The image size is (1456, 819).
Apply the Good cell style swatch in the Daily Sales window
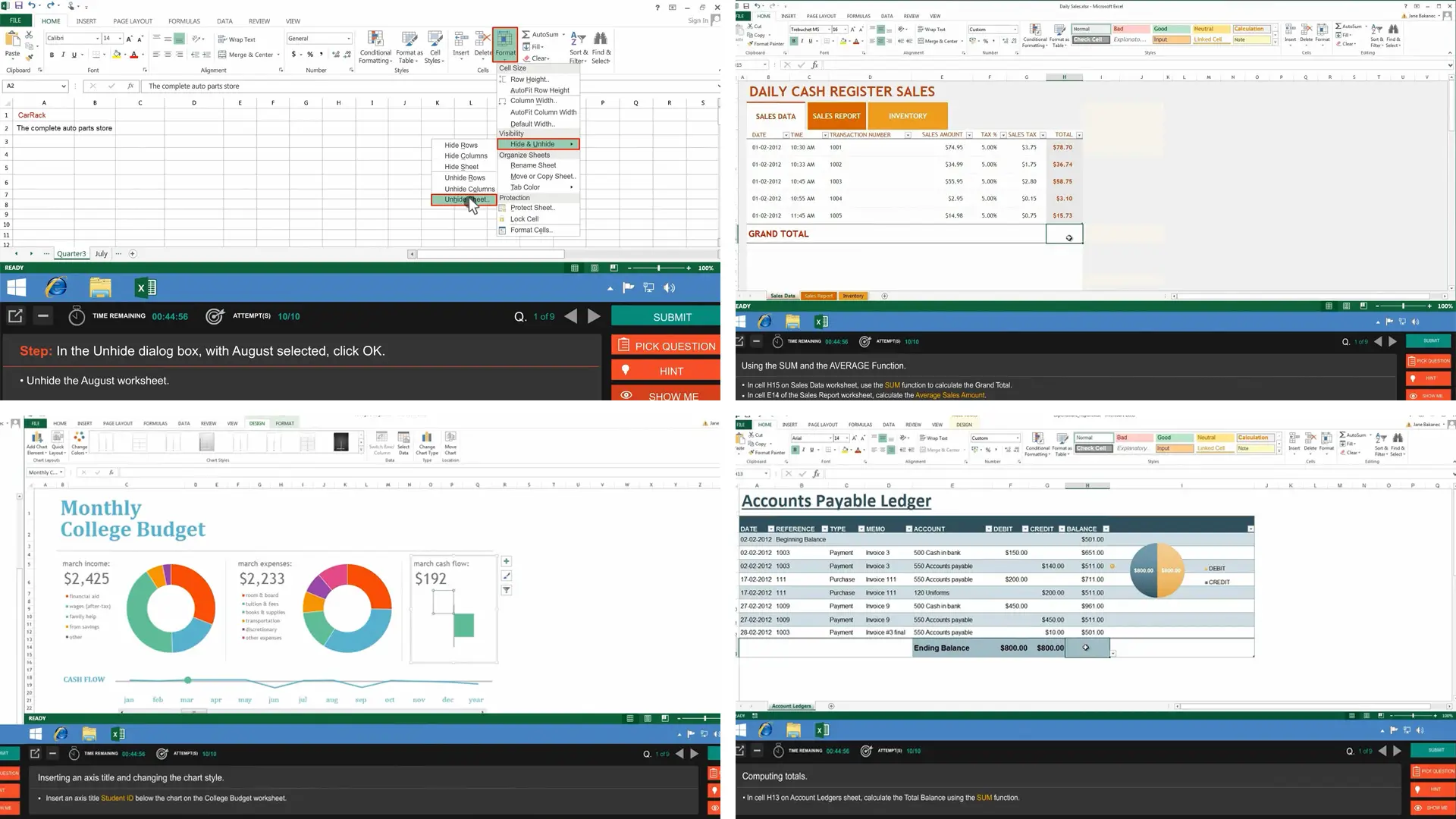(1172, 29)
